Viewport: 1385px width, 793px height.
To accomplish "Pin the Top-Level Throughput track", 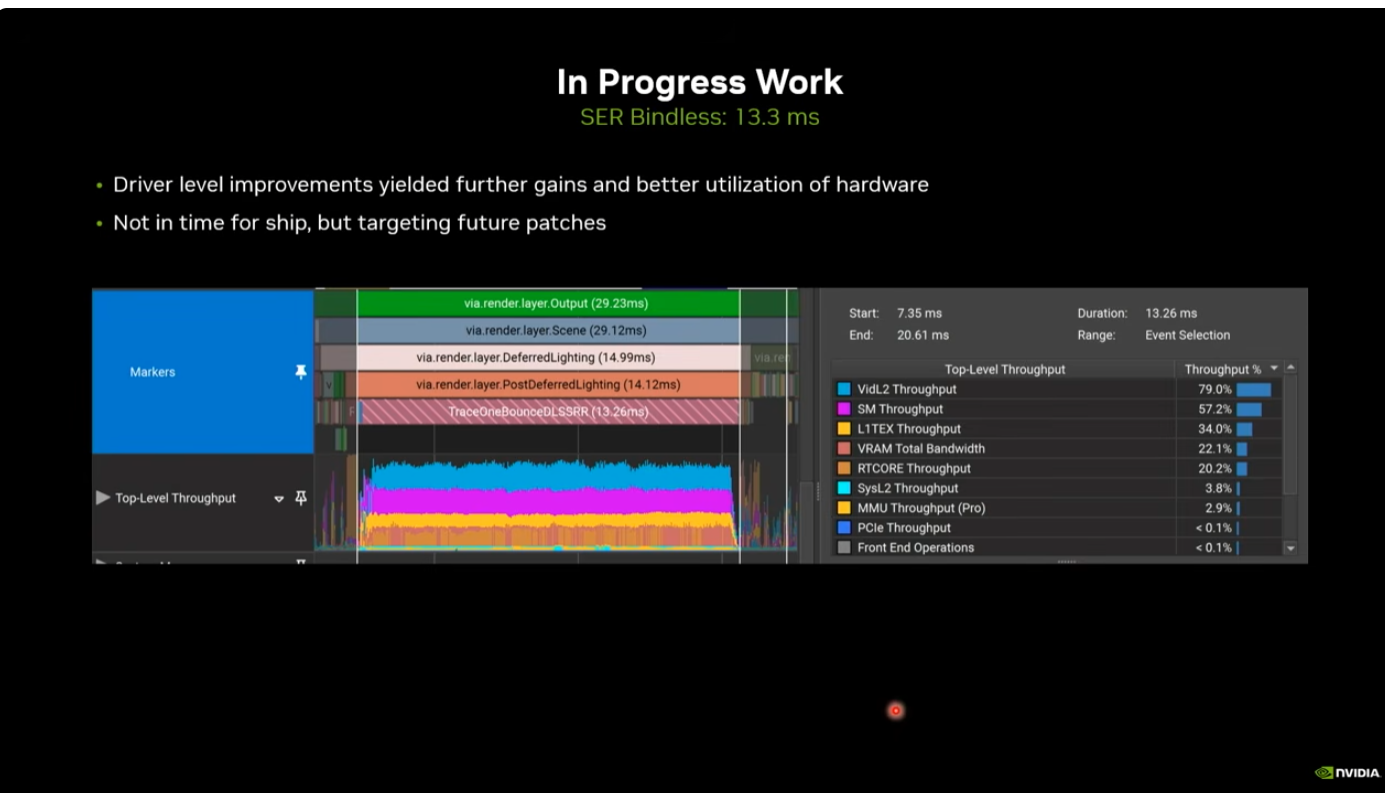I will pos(301,498).
